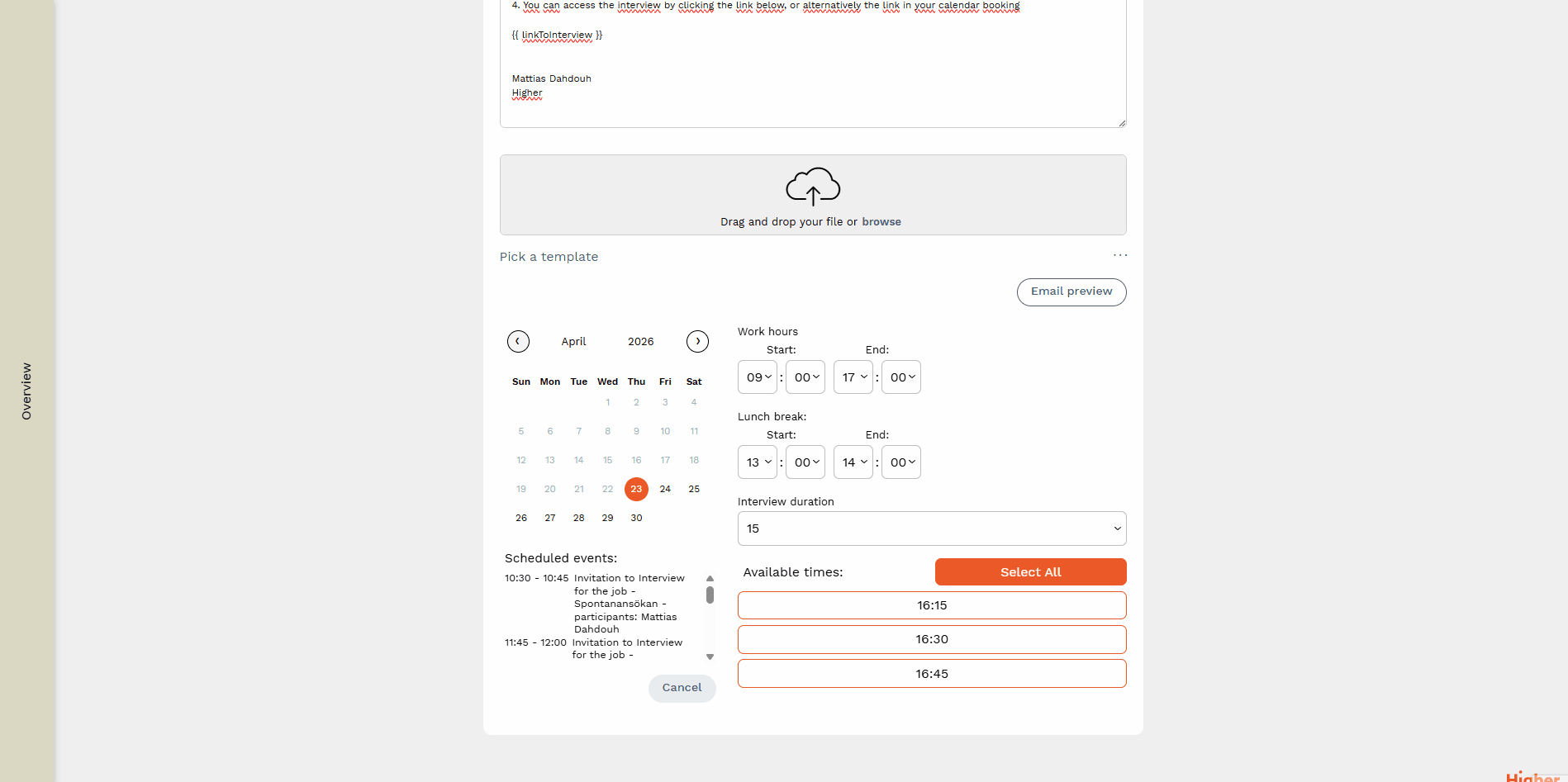The image size is (1568, 782).
Task: Select the 16:45 available time slot
Action: 932,674
